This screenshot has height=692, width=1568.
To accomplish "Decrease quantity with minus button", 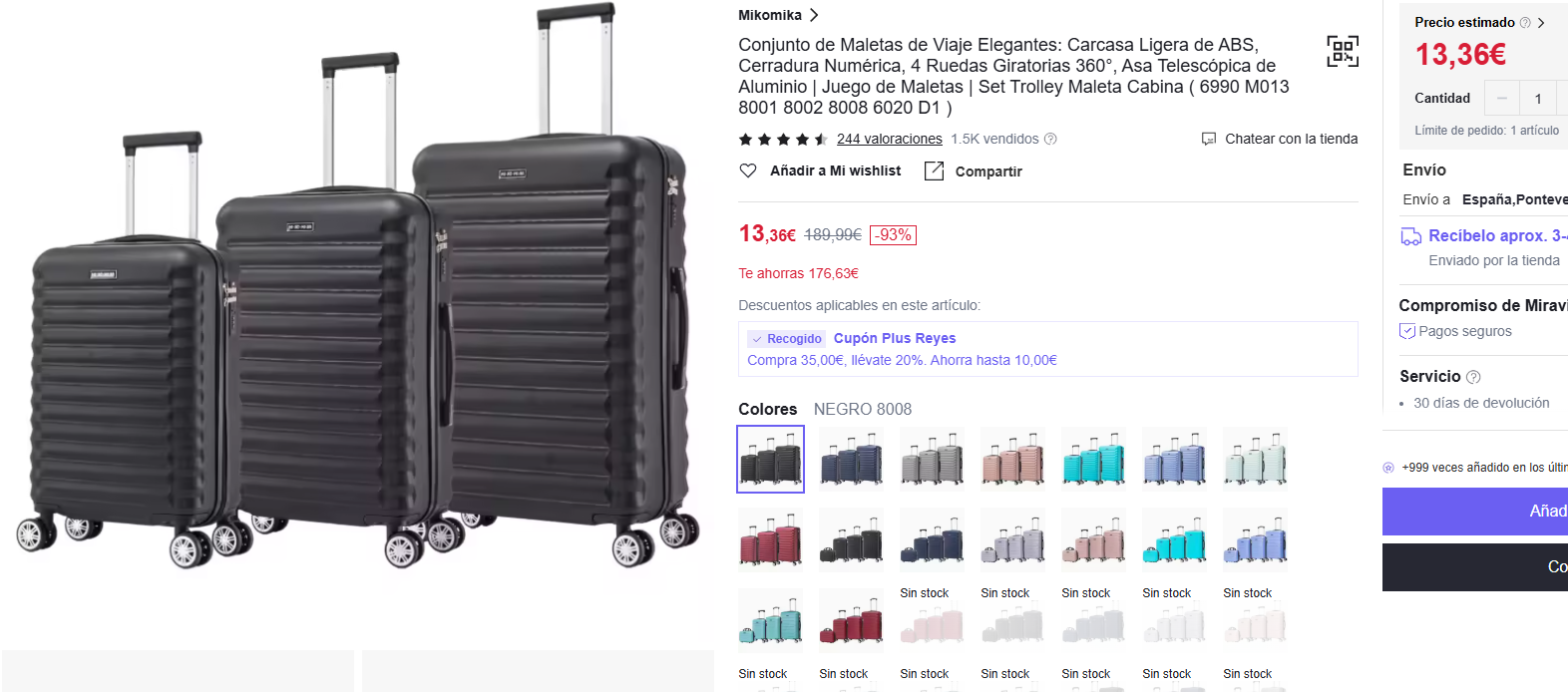I will tap(1502, 98).
